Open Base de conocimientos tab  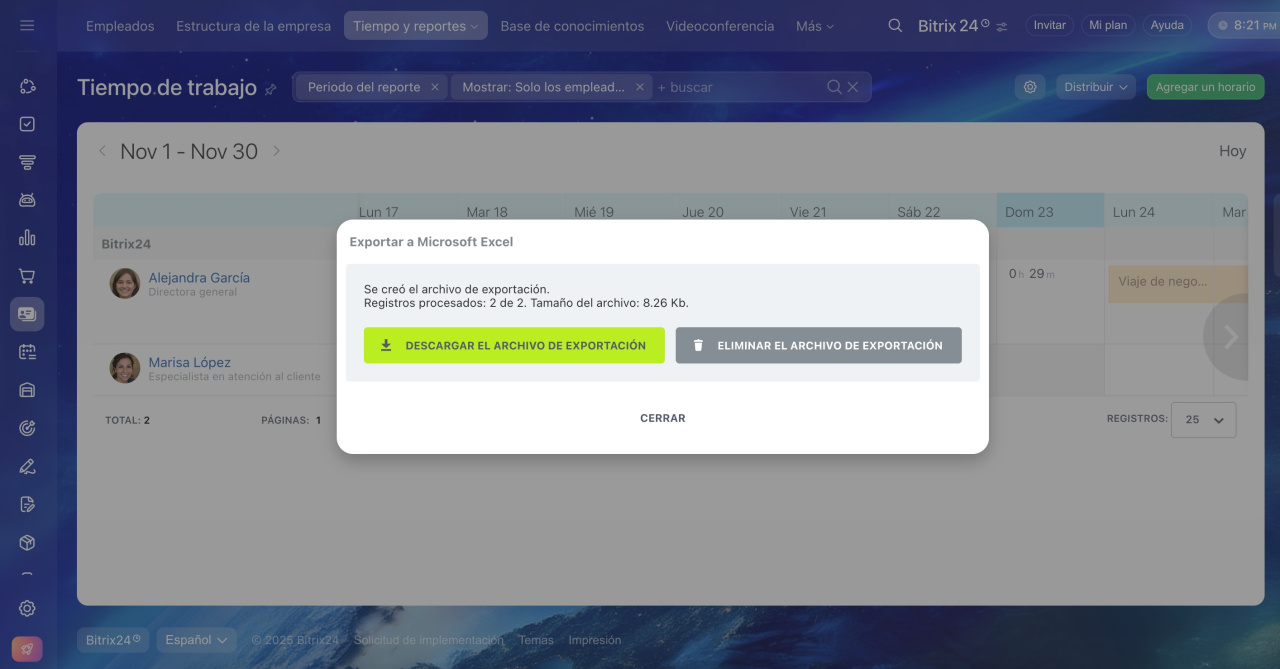[x=572, y=26]
